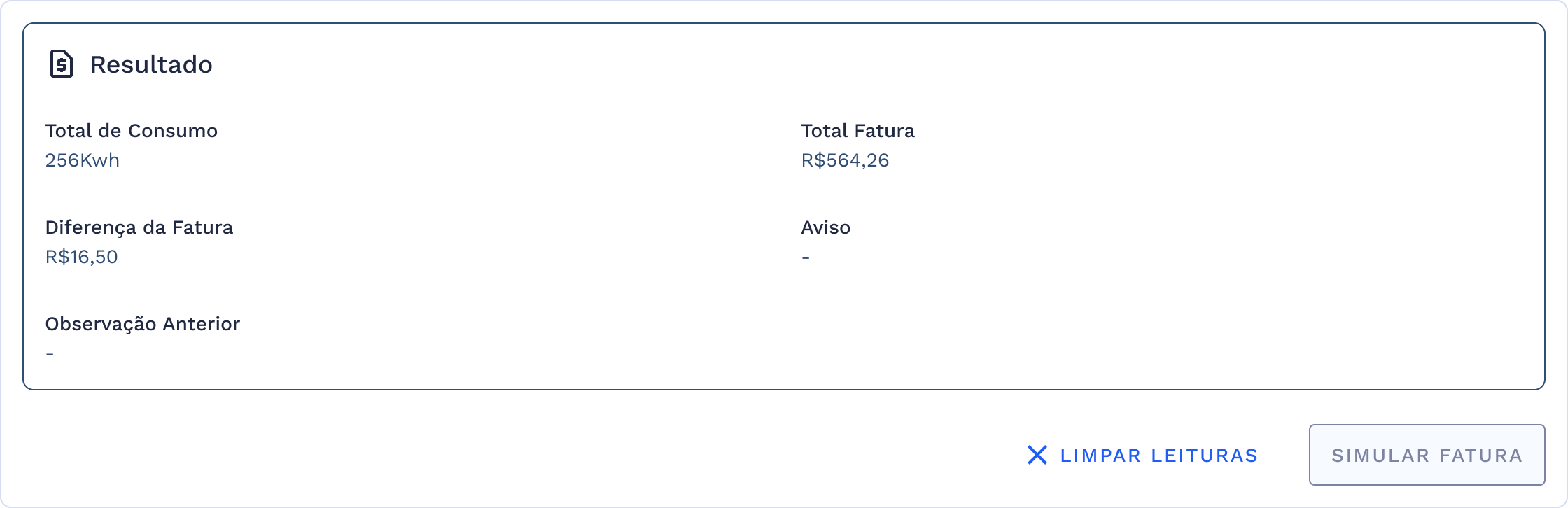The height and width of the screenshot is (508, 1568).
Task: Click the blue X icon next to LIMPAR LEITURAS
Action: click(x=1036, y=455)
